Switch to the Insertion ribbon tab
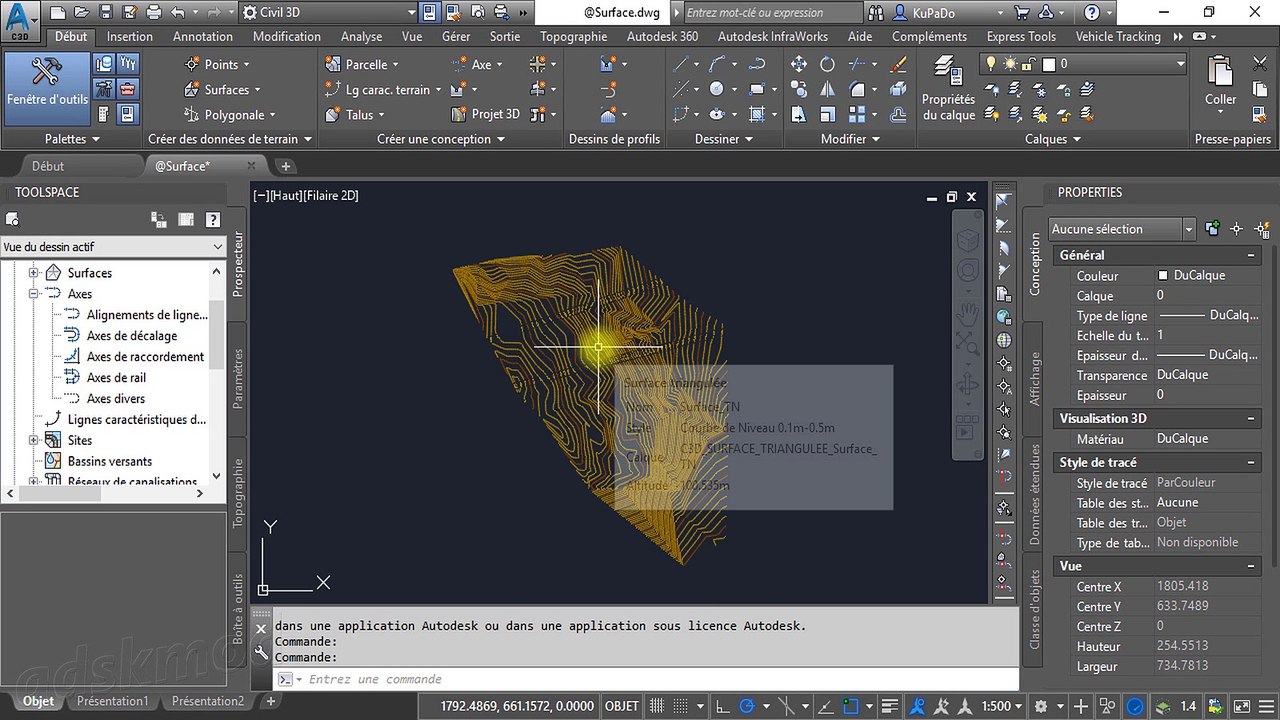Screen dimensions: 1280x720 point(130,37)
